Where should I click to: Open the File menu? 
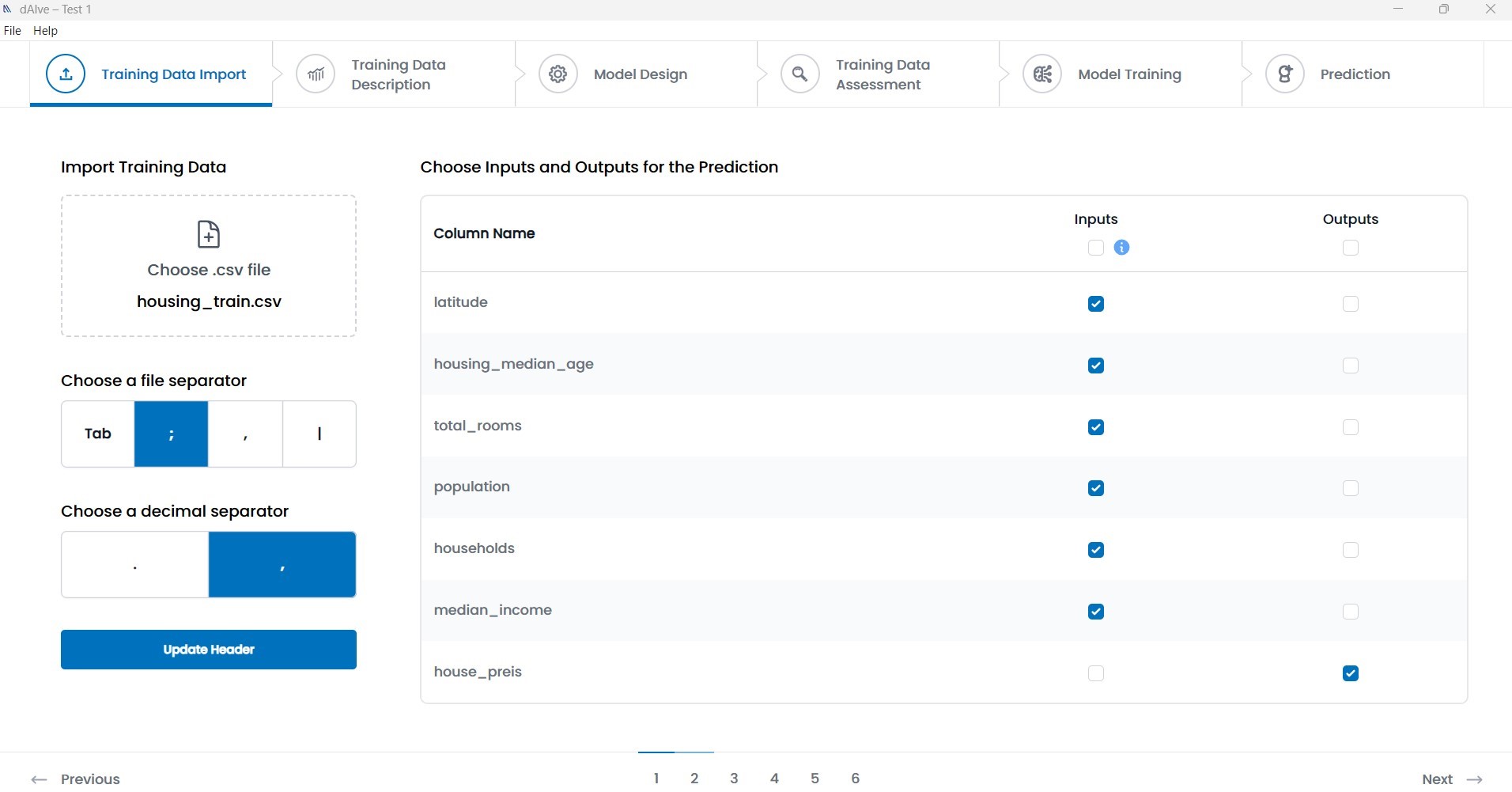click(13, 30)
